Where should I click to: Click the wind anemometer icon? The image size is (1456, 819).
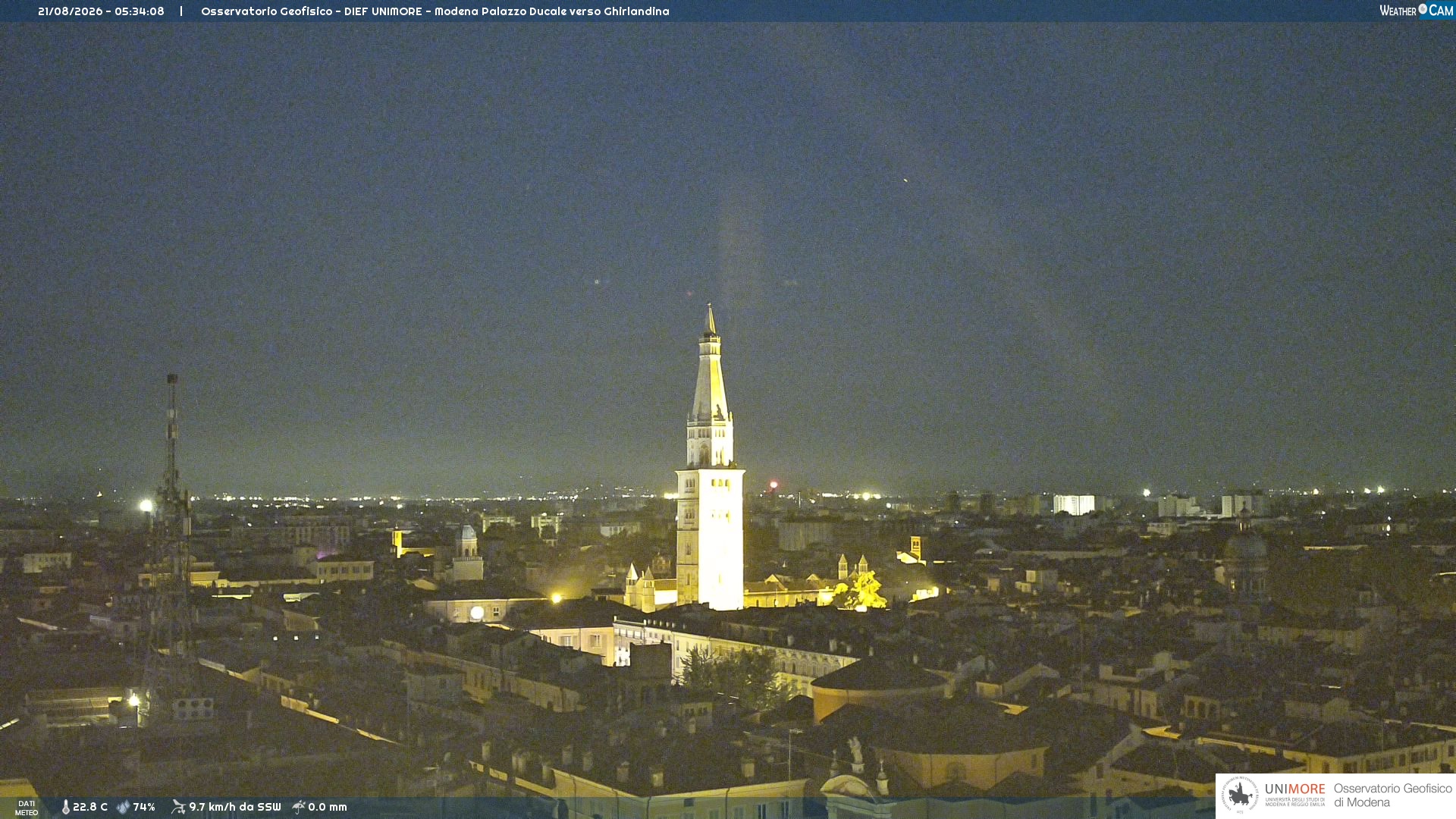178,807
